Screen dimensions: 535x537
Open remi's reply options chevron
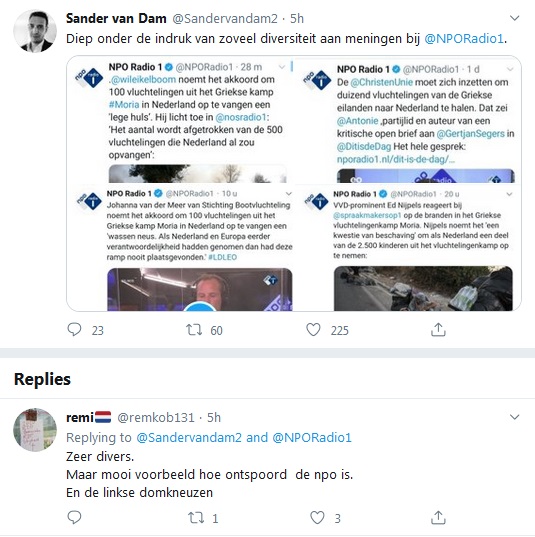[514, 417]
